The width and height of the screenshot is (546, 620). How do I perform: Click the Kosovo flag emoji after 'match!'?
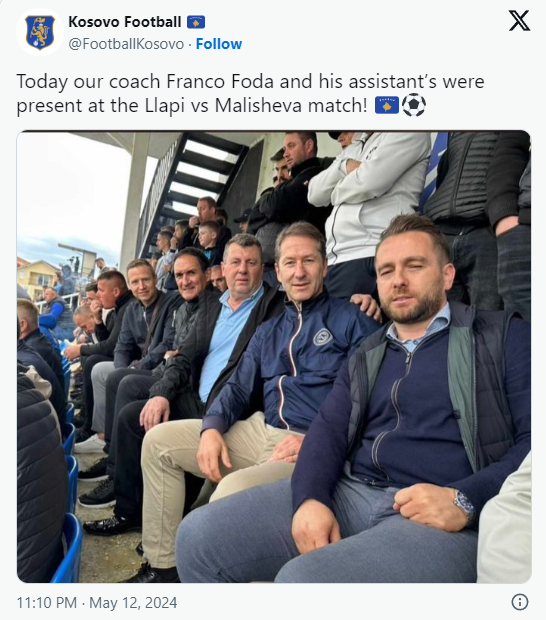click(x=387, y=105)
